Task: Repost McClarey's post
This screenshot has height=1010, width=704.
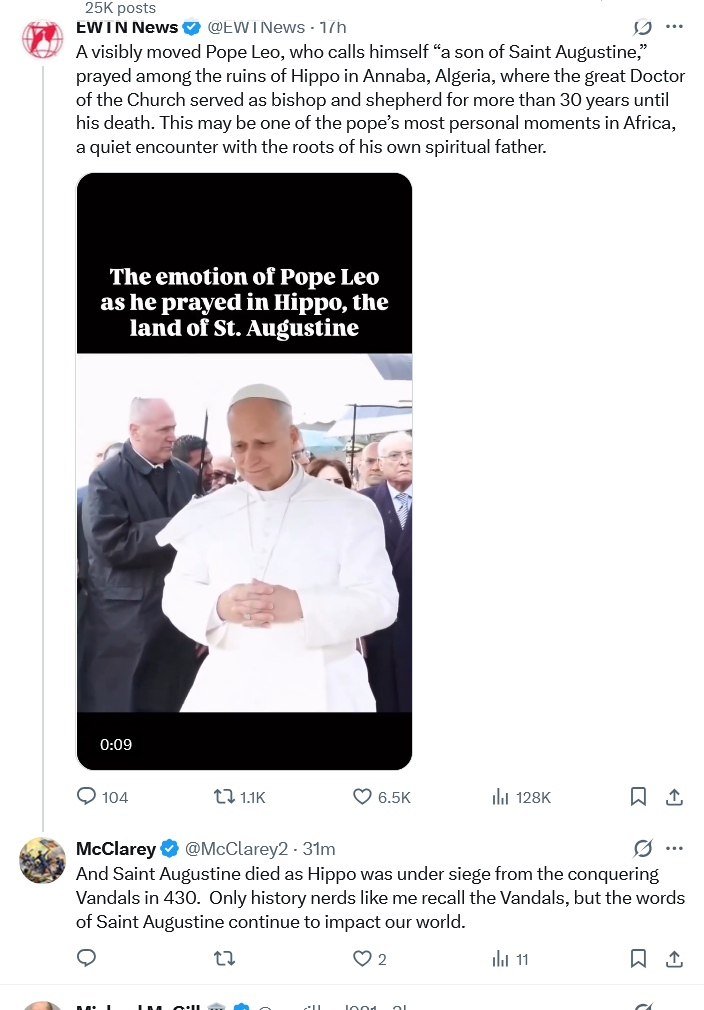Action: (225, 959)
